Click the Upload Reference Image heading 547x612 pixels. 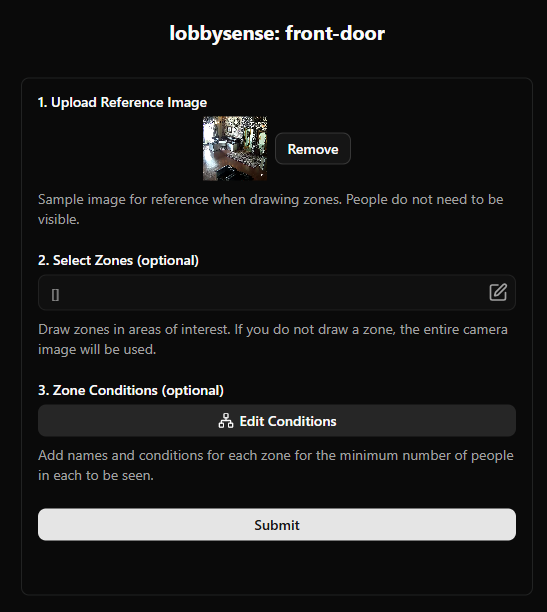tap(122, 102)
